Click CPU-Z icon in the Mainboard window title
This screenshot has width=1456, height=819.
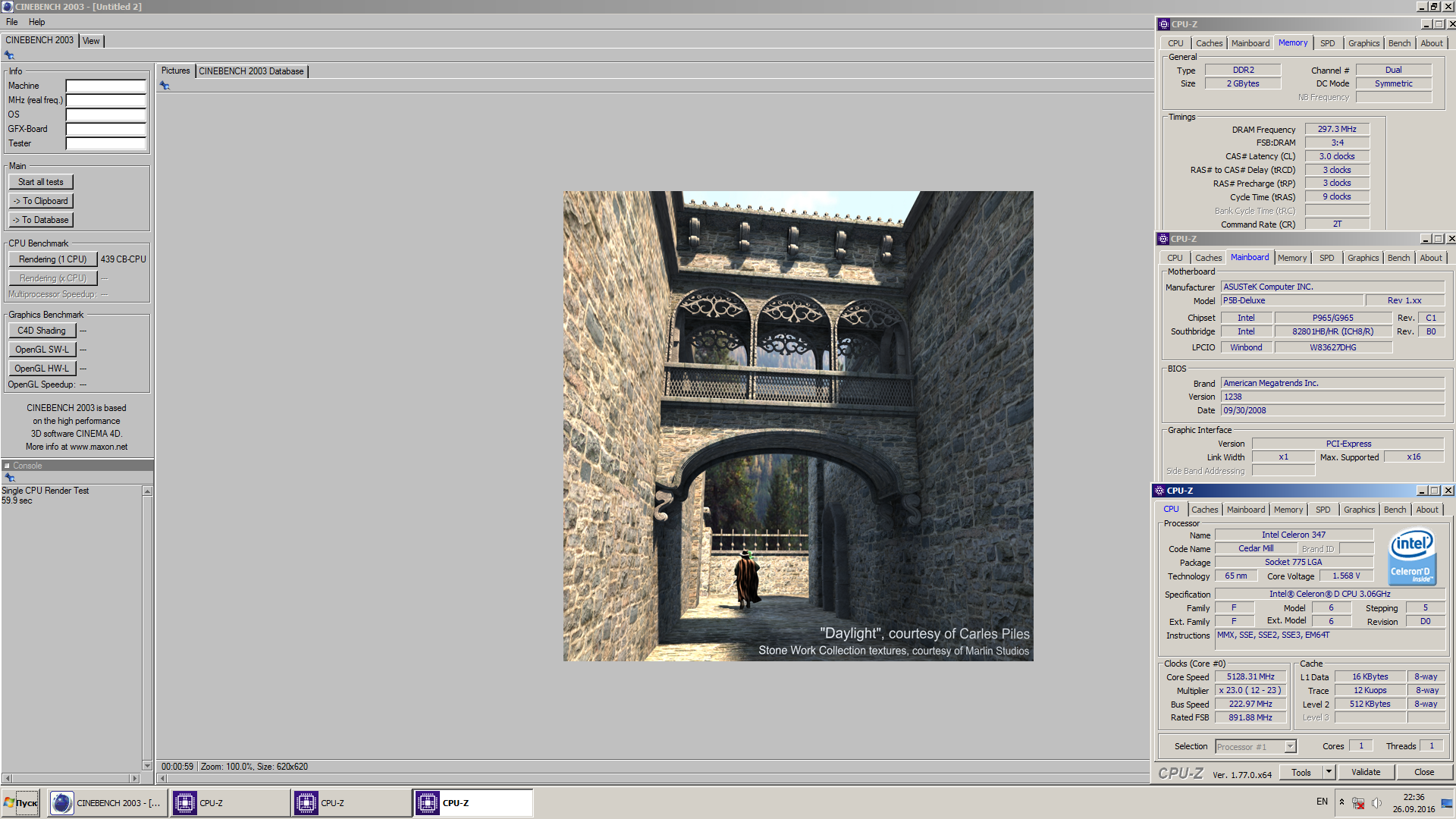(x=1163, y=239)
